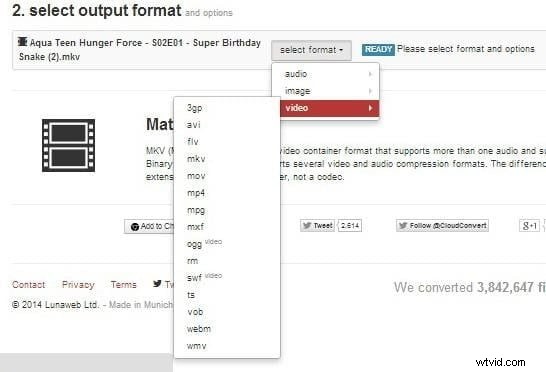This screenshot has height=372, width=546.
Task: Click the Tweet button
Action: point(317,226)
